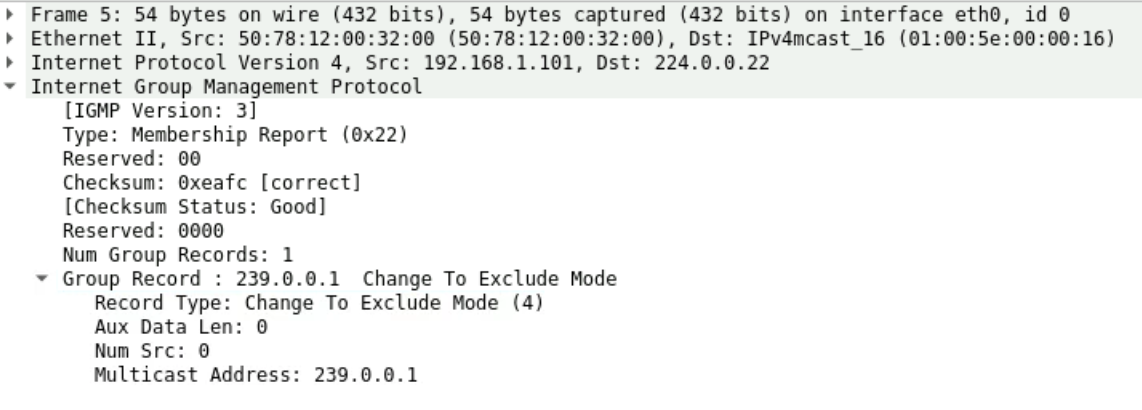Image resolution: width=1142 pixels, height=410 pixels.
Task: Expand the Frame 5 details arrow
Action: coord(10,14)
